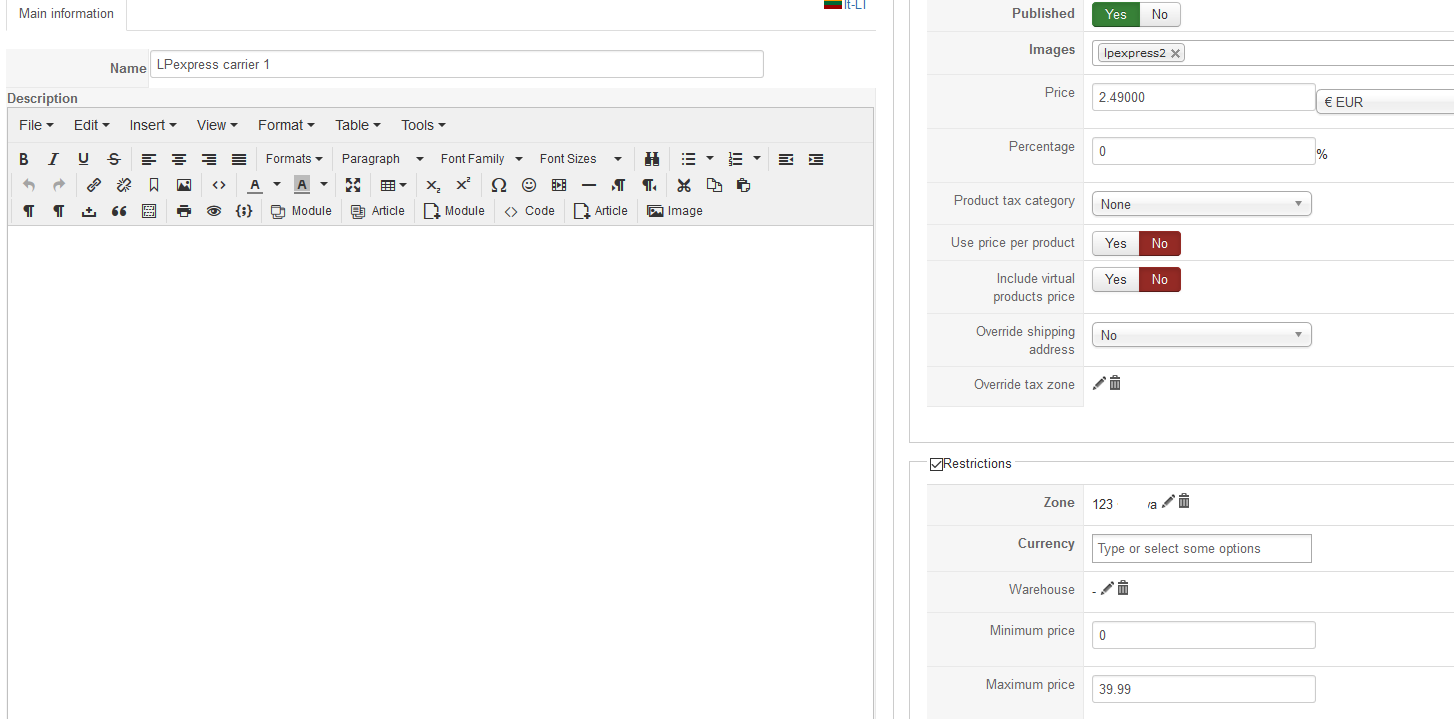Open the Product tax category dropdown
The width and height of the screenshot is (1454, 719).
pos(1201,204)
